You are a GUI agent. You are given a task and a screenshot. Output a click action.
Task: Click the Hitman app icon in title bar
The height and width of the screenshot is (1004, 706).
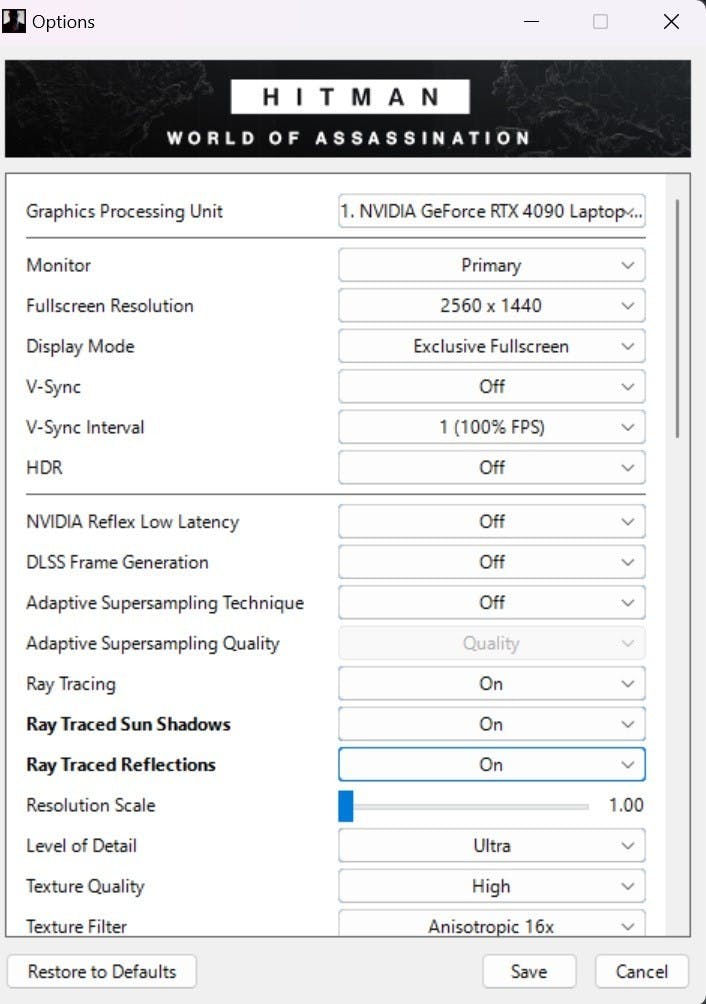point(13,21)
